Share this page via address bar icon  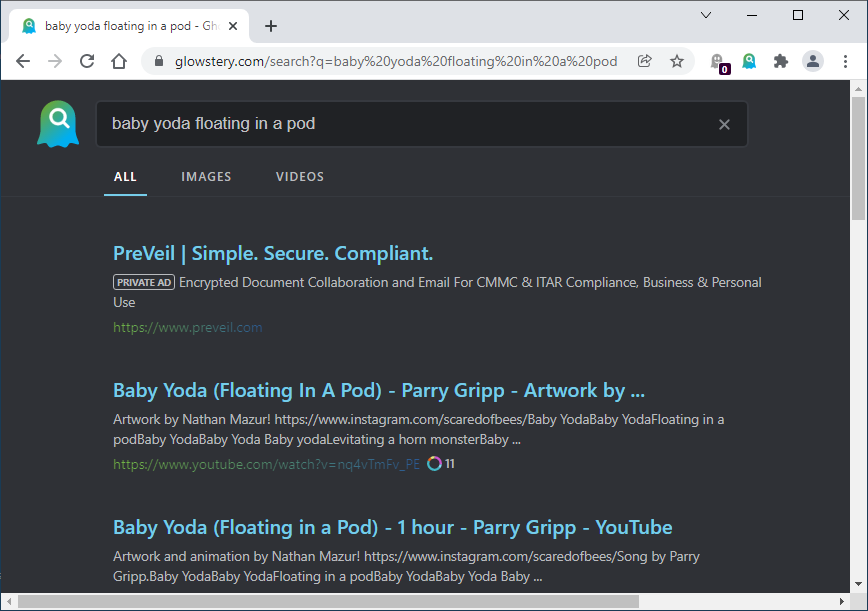[x=644, y=61]
